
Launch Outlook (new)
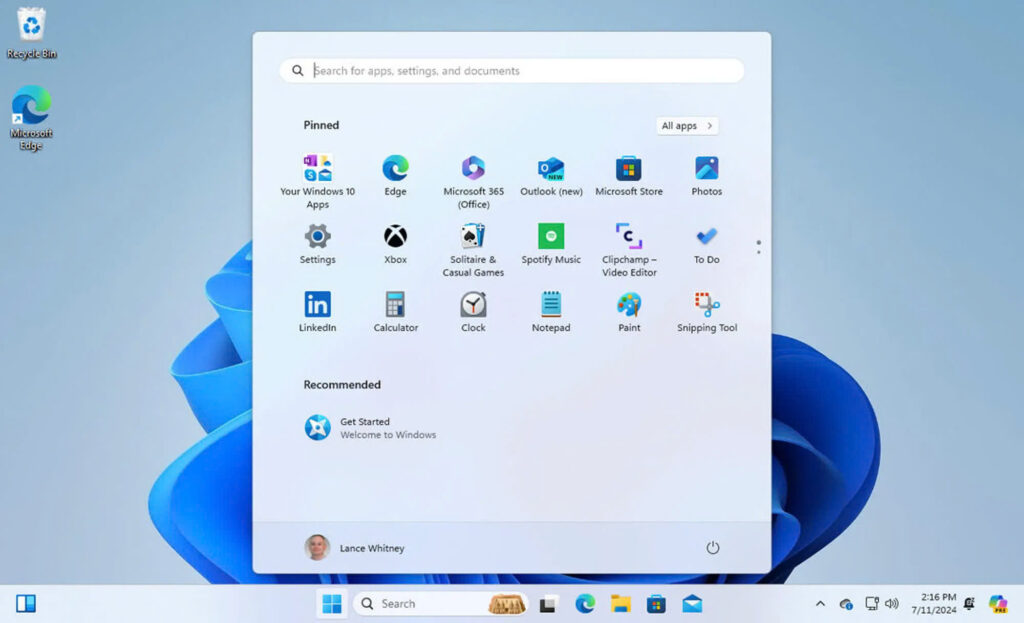point(551,172)
